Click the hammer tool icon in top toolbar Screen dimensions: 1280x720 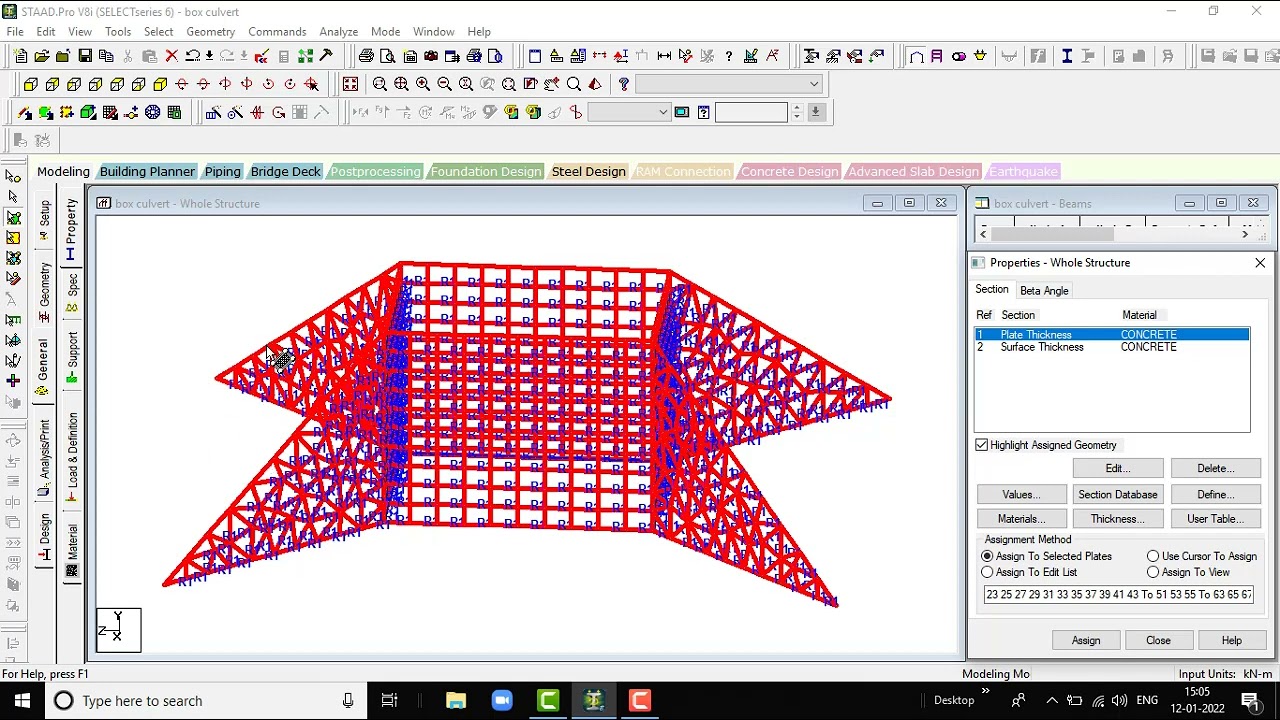(x=326, y=56)
